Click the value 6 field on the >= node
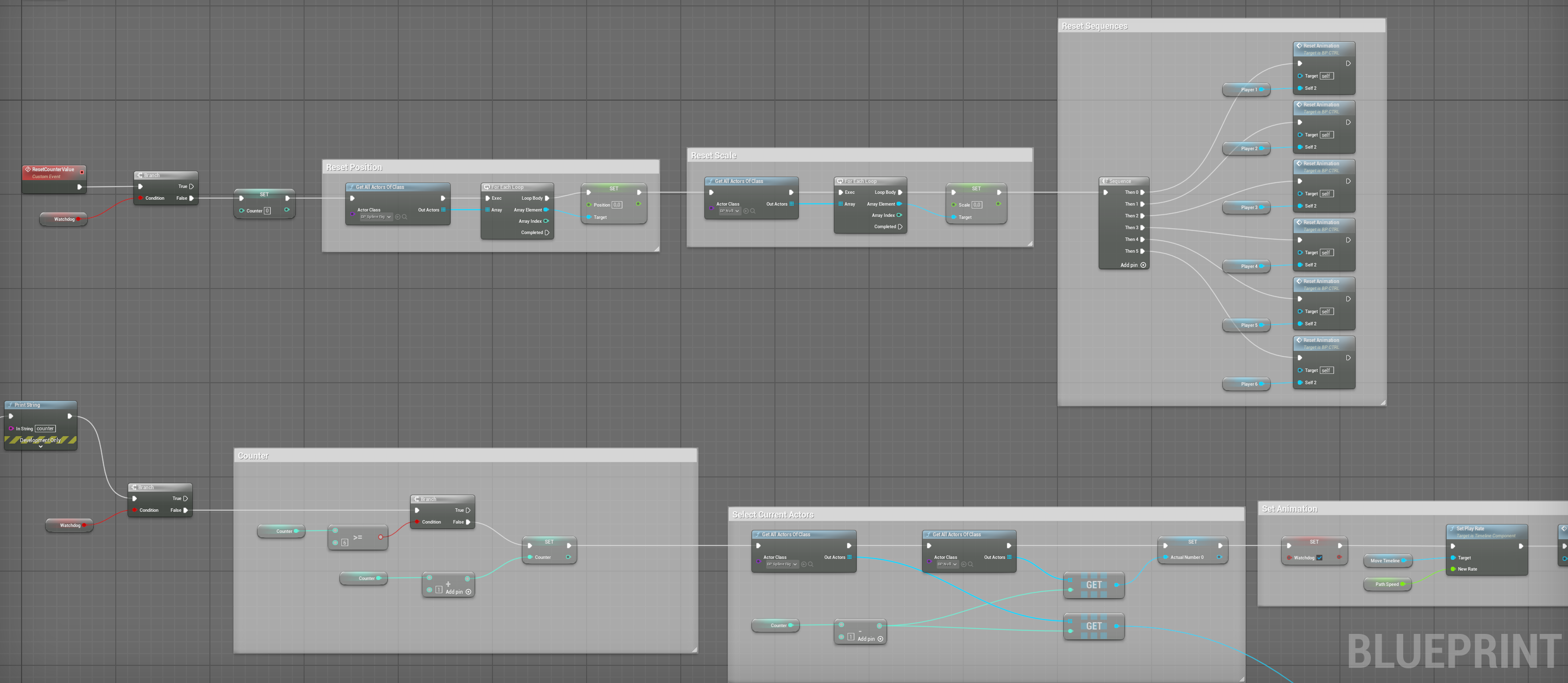1568x683 pixels. (x=344, y=542)
